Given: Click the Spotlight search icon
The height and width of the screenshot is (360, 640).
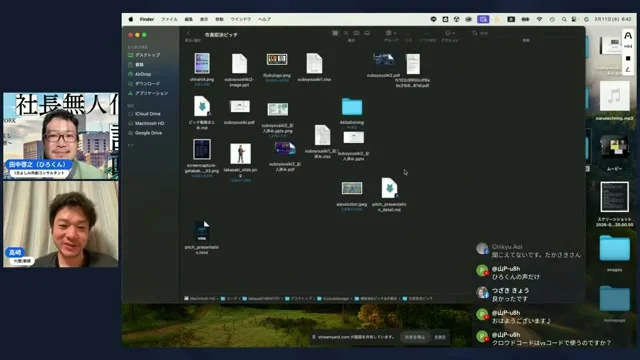Looking at the screenshot, I should (x=564, y=19).
